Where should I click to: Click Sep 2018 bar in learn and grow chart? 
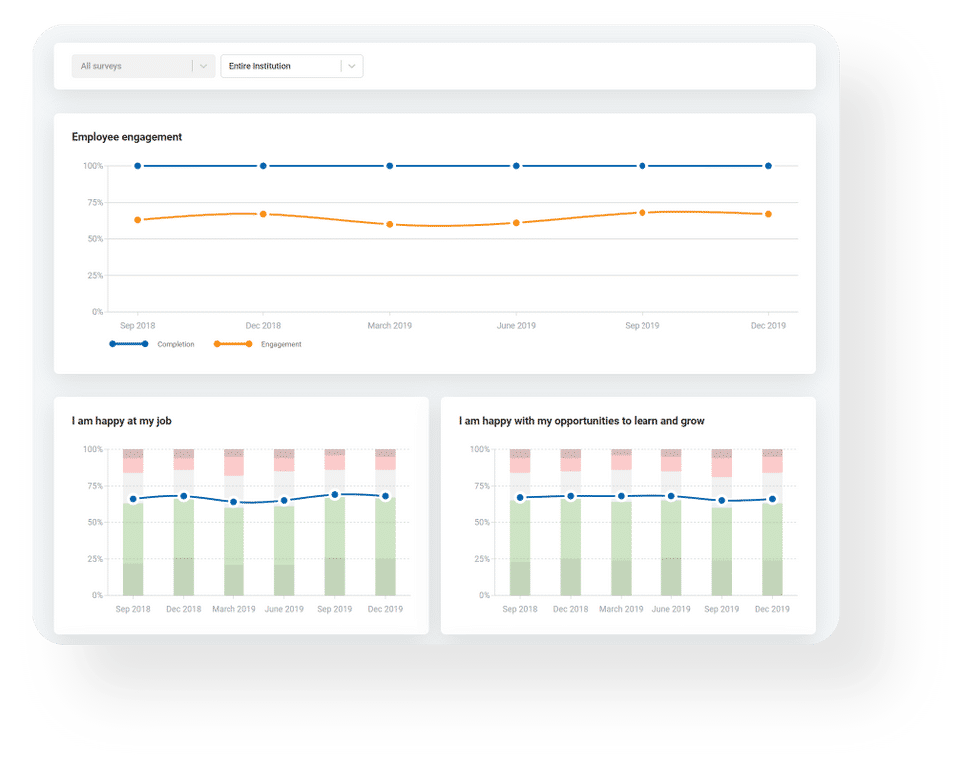(x=520, y=522)
